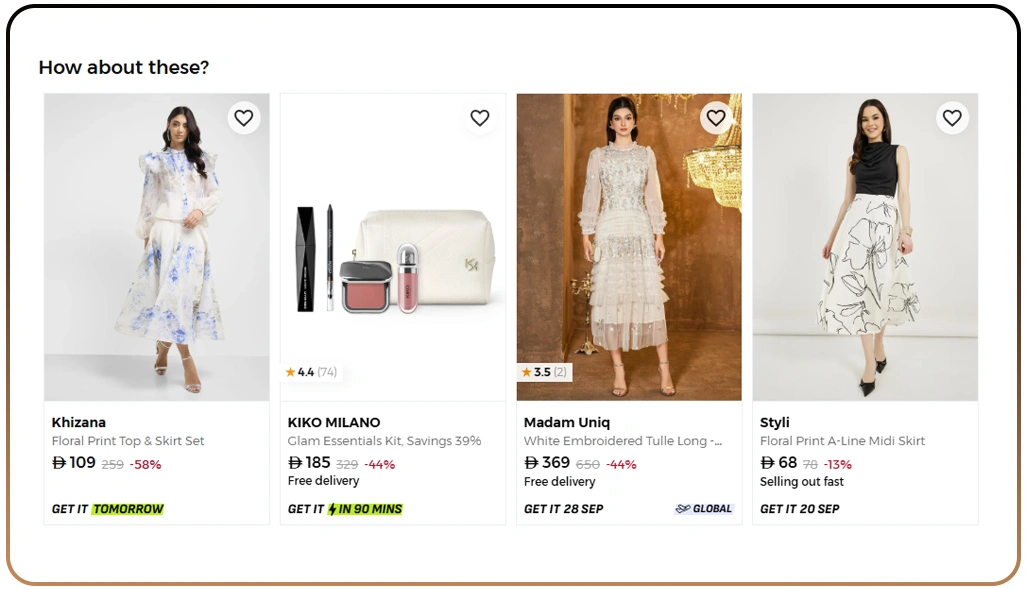Open the KIKO MILANO Glam Essentials Kit listing
Screen dimensions: 1026x589
[383, 440]
